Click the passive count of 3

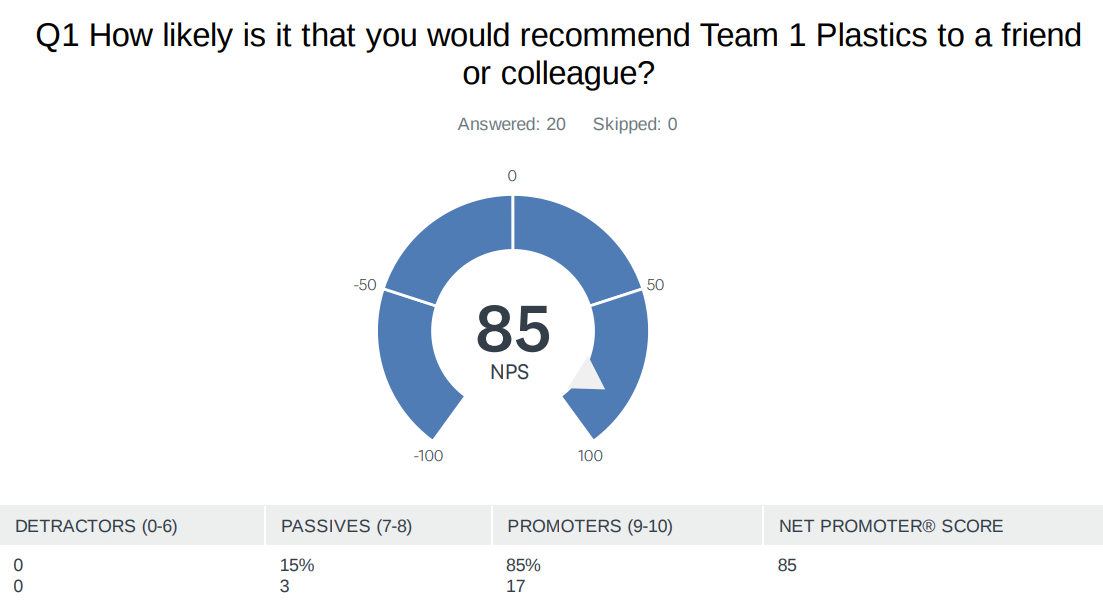(x=285, y=586)
